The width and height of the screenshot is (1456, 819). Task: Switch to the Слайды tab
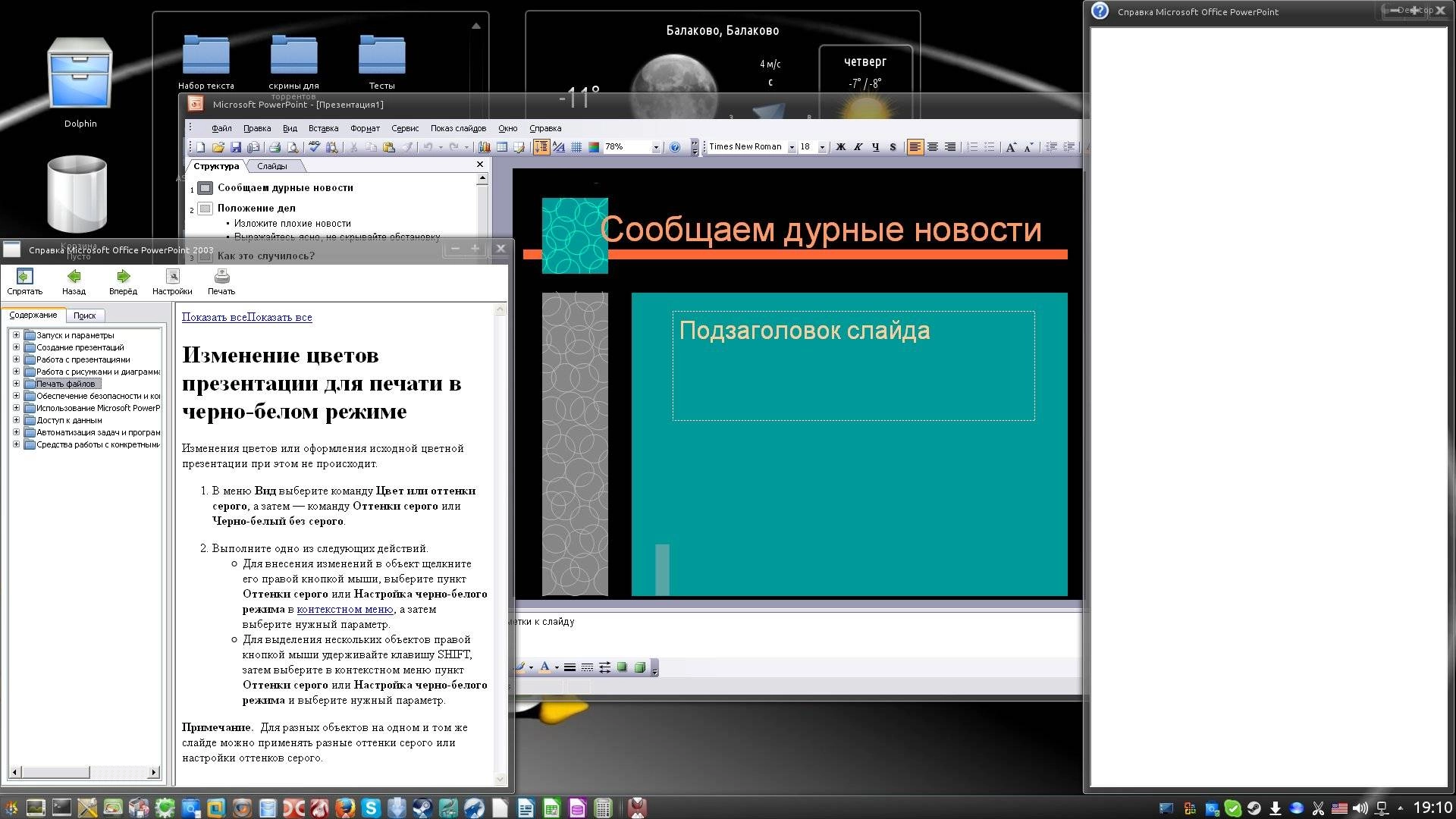point(272,166)
